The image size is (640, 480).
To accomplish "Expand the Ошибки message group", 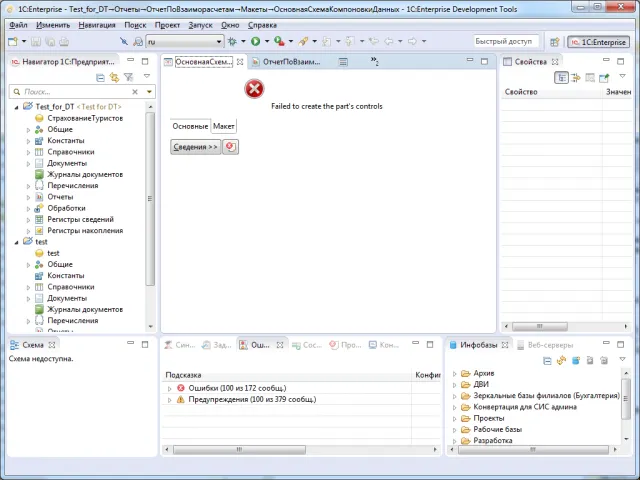I will click(x=169, y=388).
